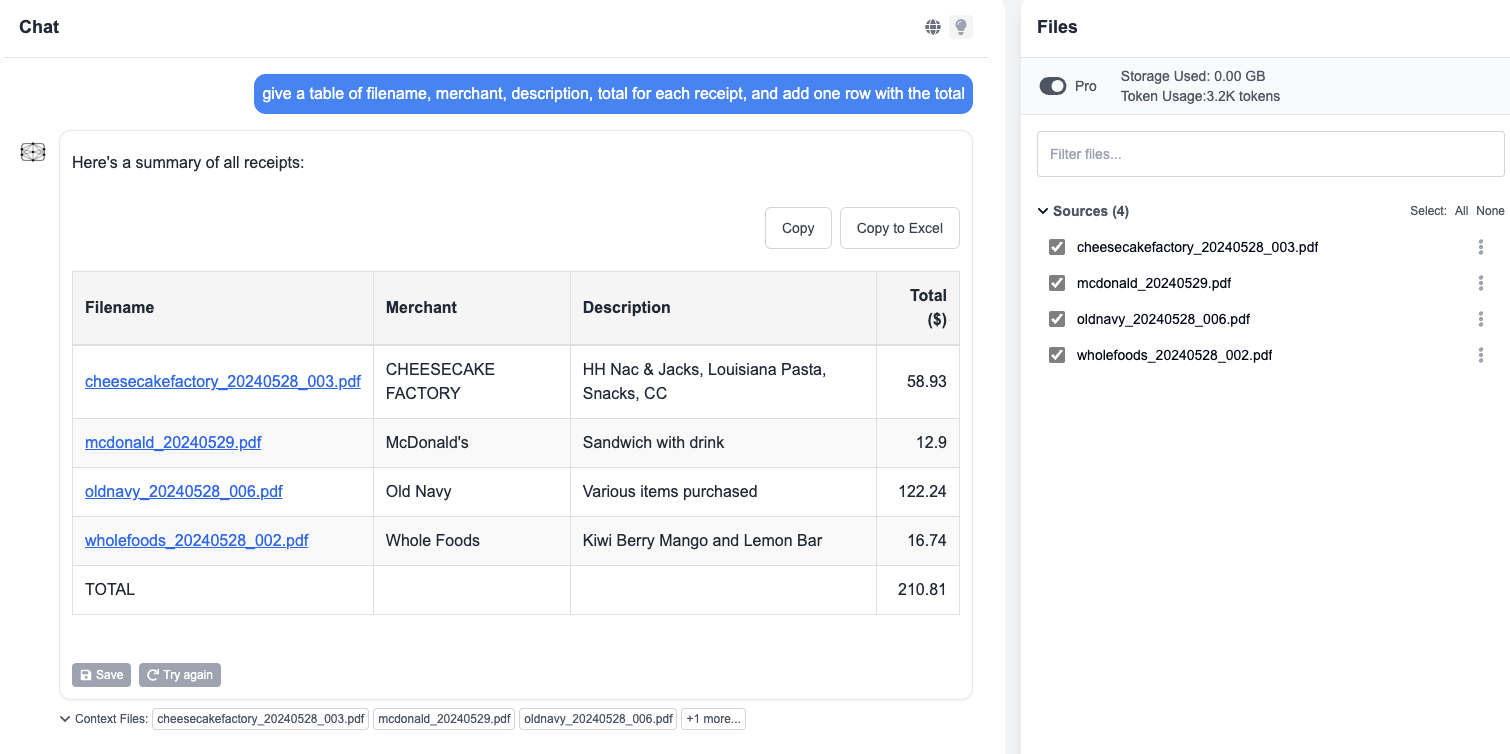Screen dimensions: 1510x754
Task: Click the 58.93 total cell
Action: pos(918,381)
